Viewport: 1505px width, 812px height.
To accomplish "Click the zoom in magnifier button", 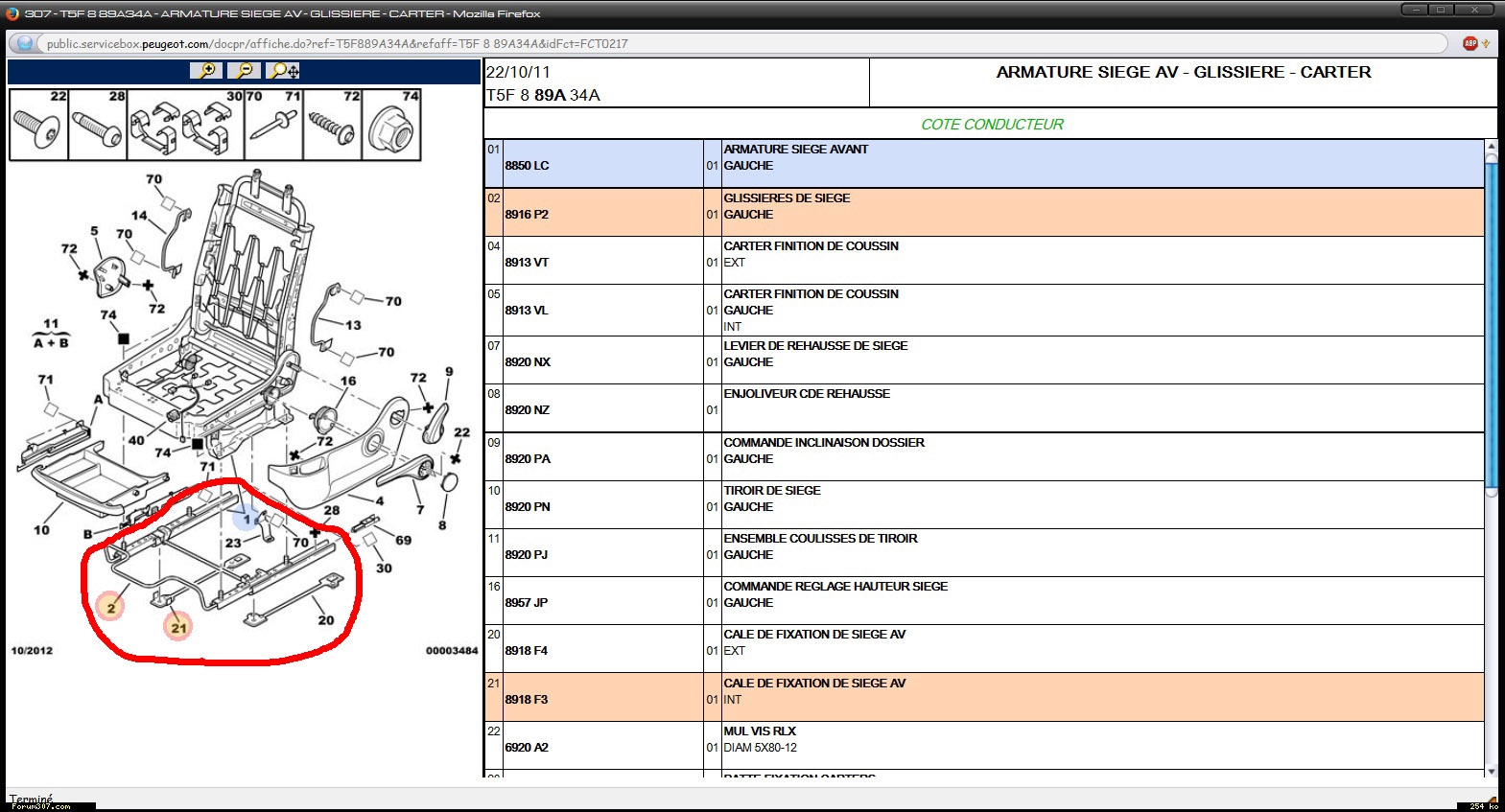I will point(206,71).
